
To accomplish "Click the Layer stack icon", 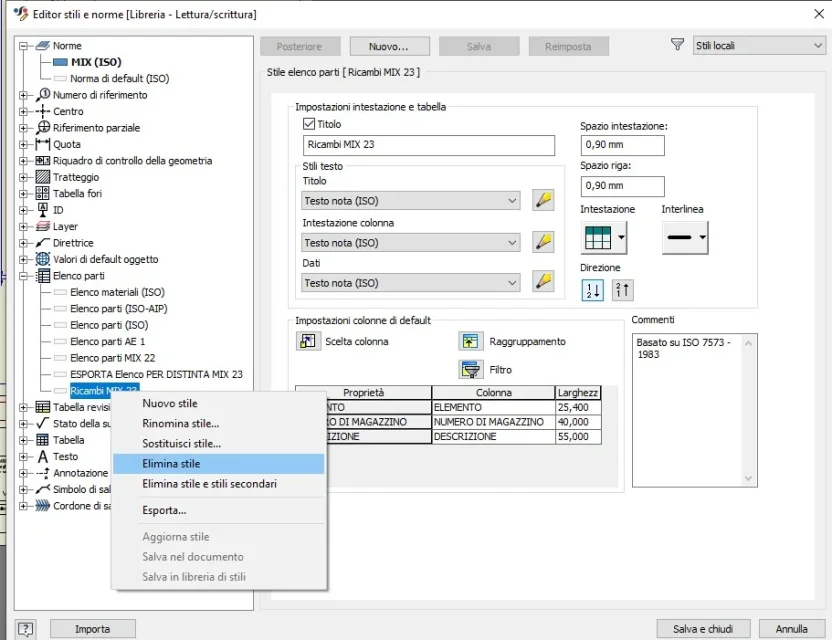I will (x=43, y=227).
